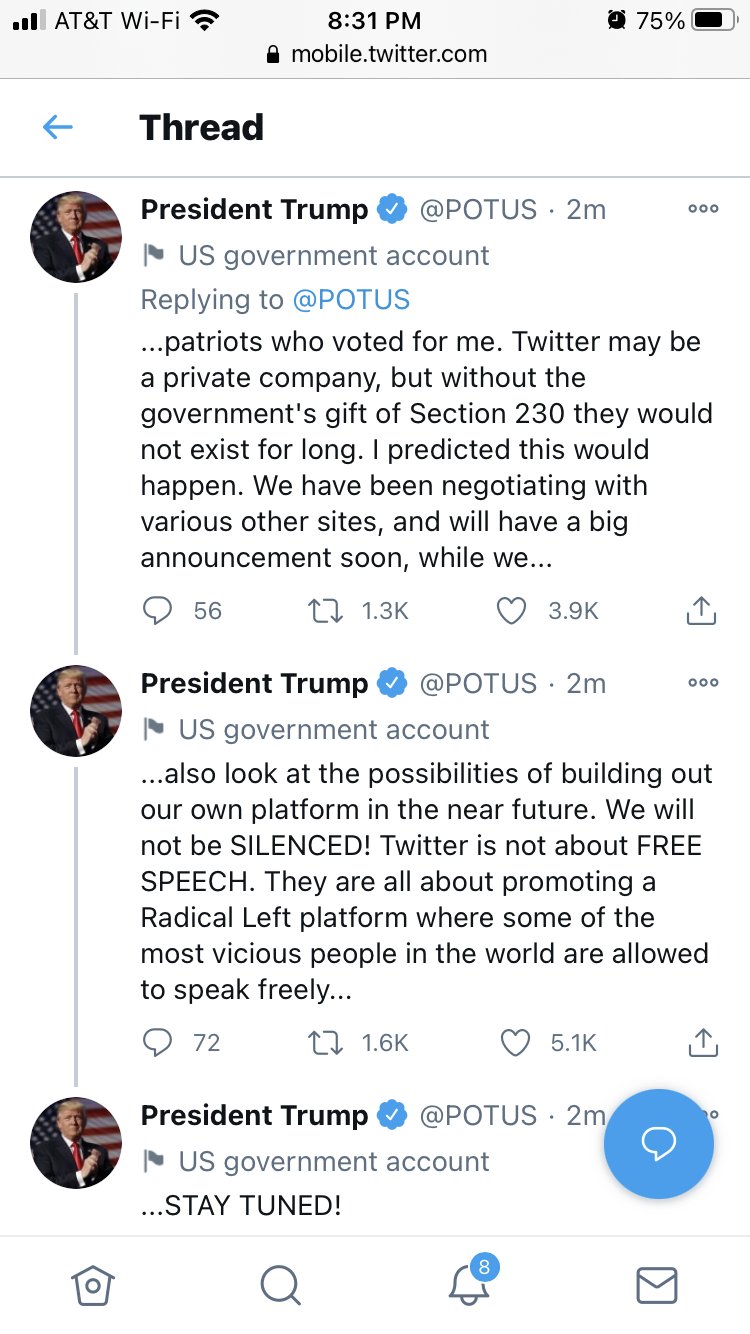This screenshot has width=750, height=1334.
Task: Reply to the tweet with 72 replies
Action: pos(158,1043)
